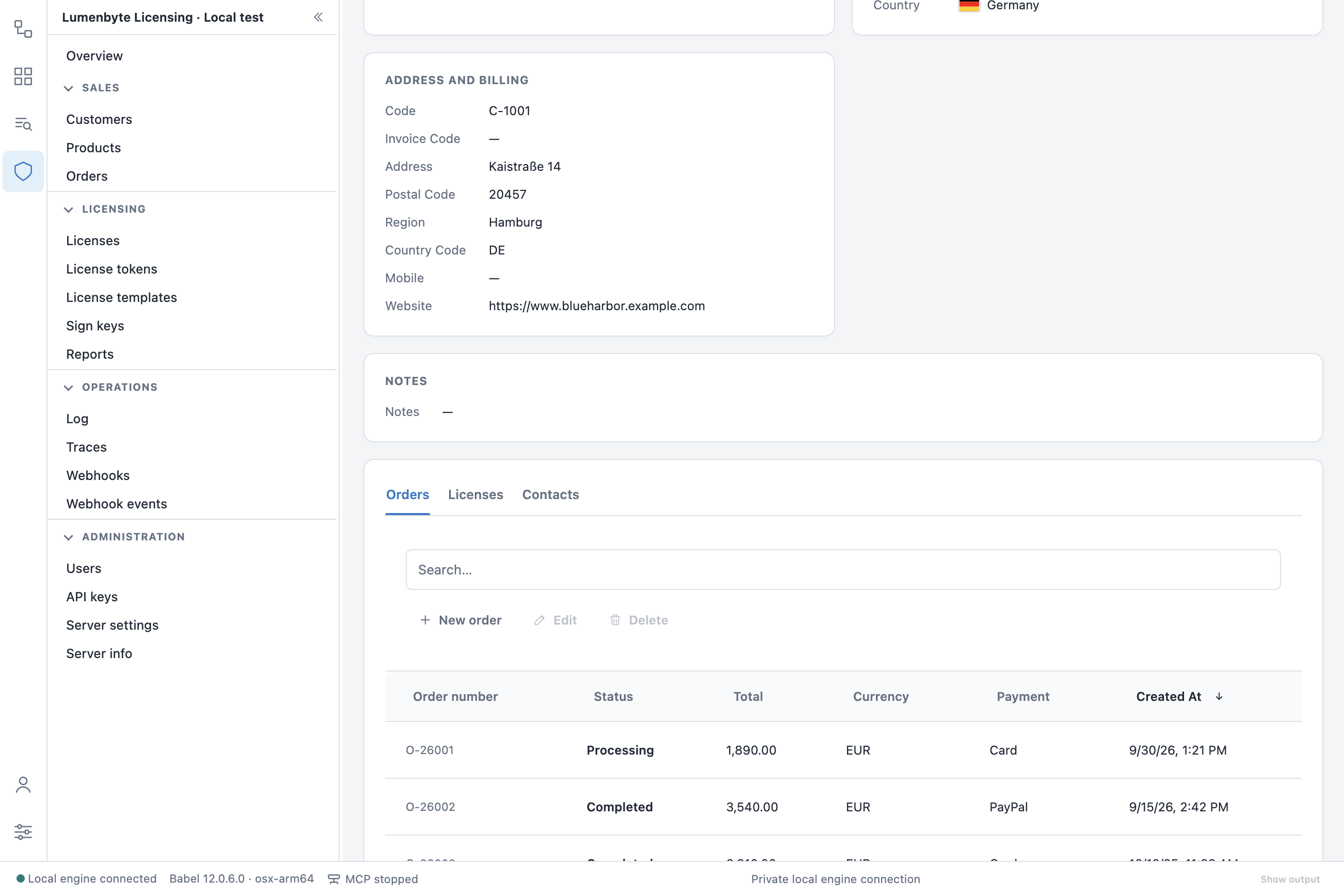Open the workflow diagram icon in the left rail

23,28
